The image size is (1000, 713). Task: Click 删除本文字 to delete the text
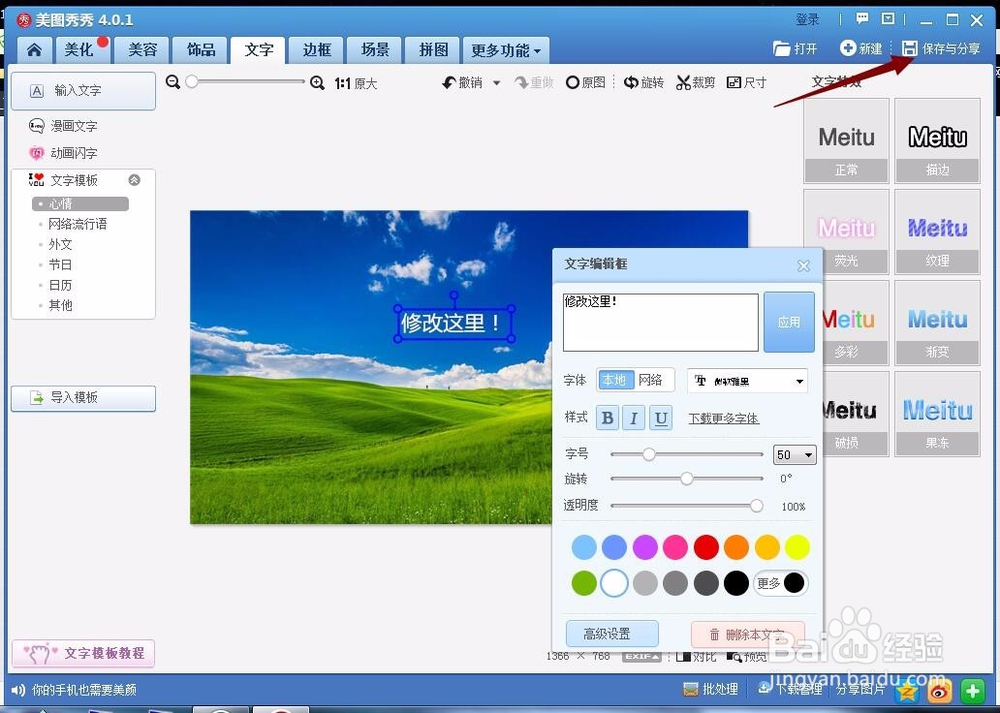tap(748, 633)
